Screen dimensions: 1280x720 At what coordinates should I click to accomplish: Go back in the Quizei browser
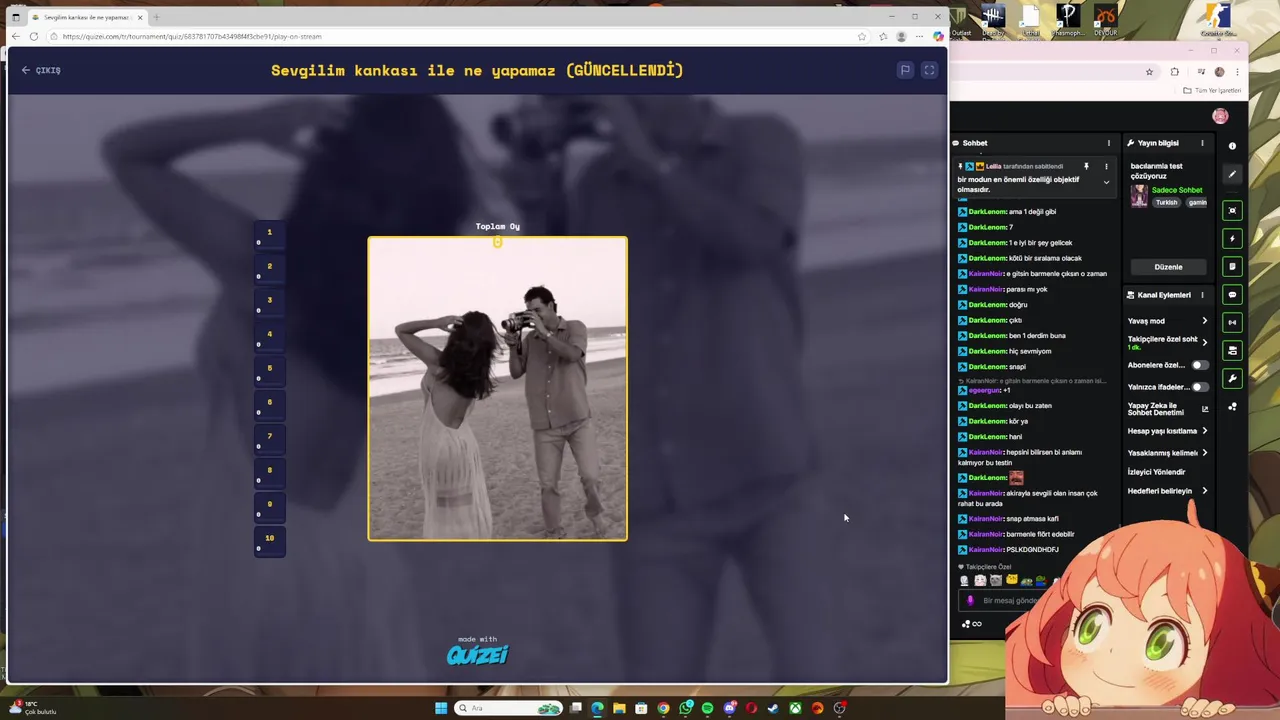coord(15,36)
